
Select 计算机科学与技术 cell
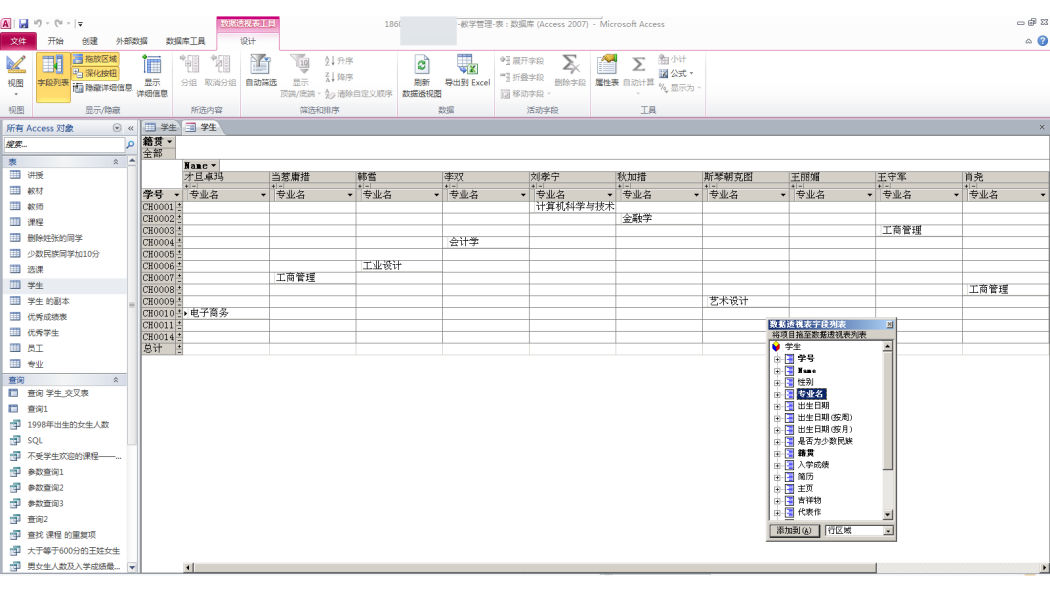tap(573, 207)
